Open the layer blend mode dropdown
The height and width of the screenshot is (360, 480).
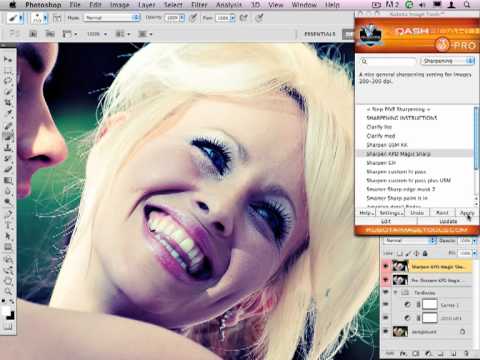[410, 240]
